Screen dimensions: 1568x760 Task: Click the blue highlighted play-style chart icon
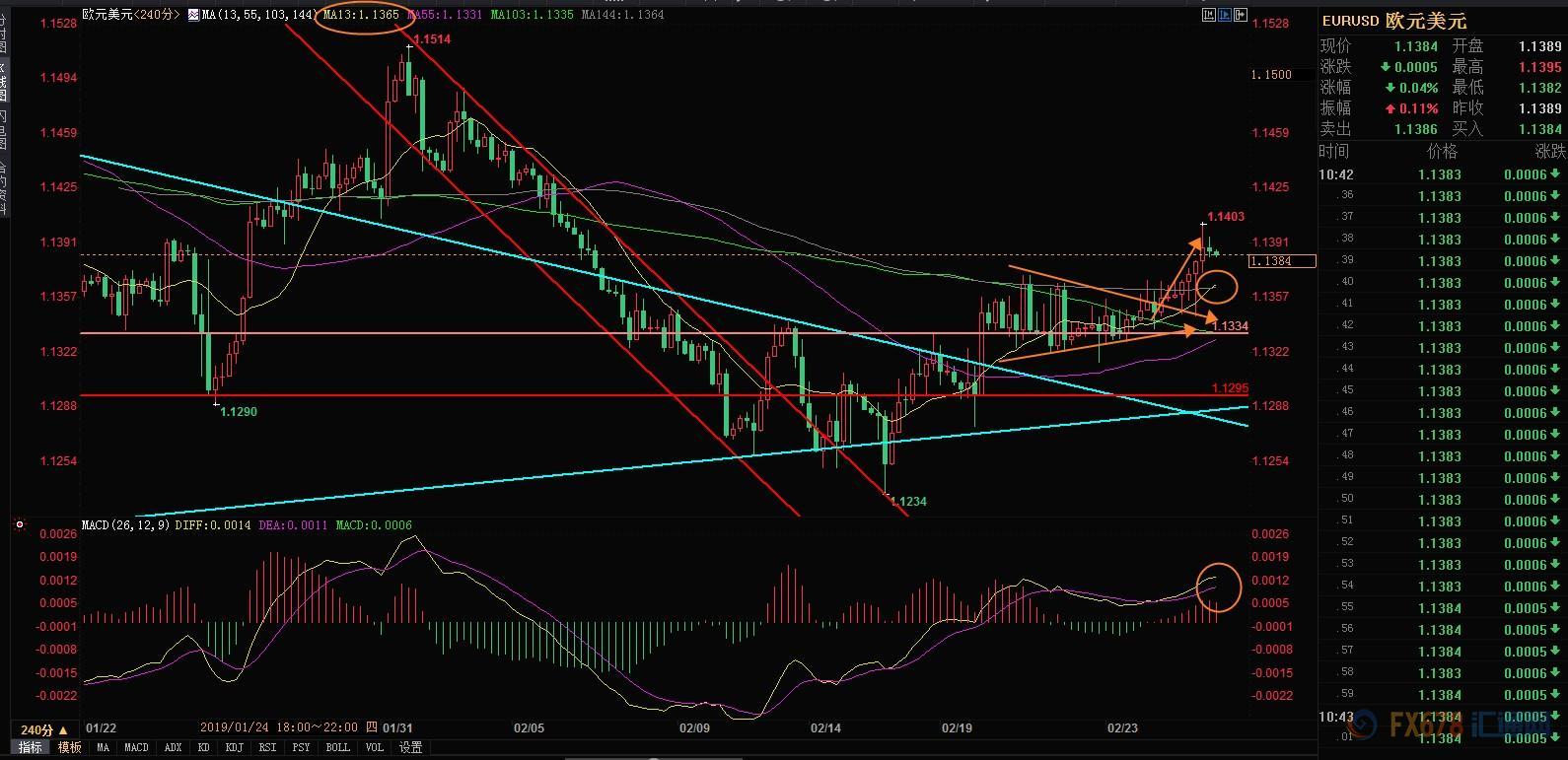pos(1224,15)
